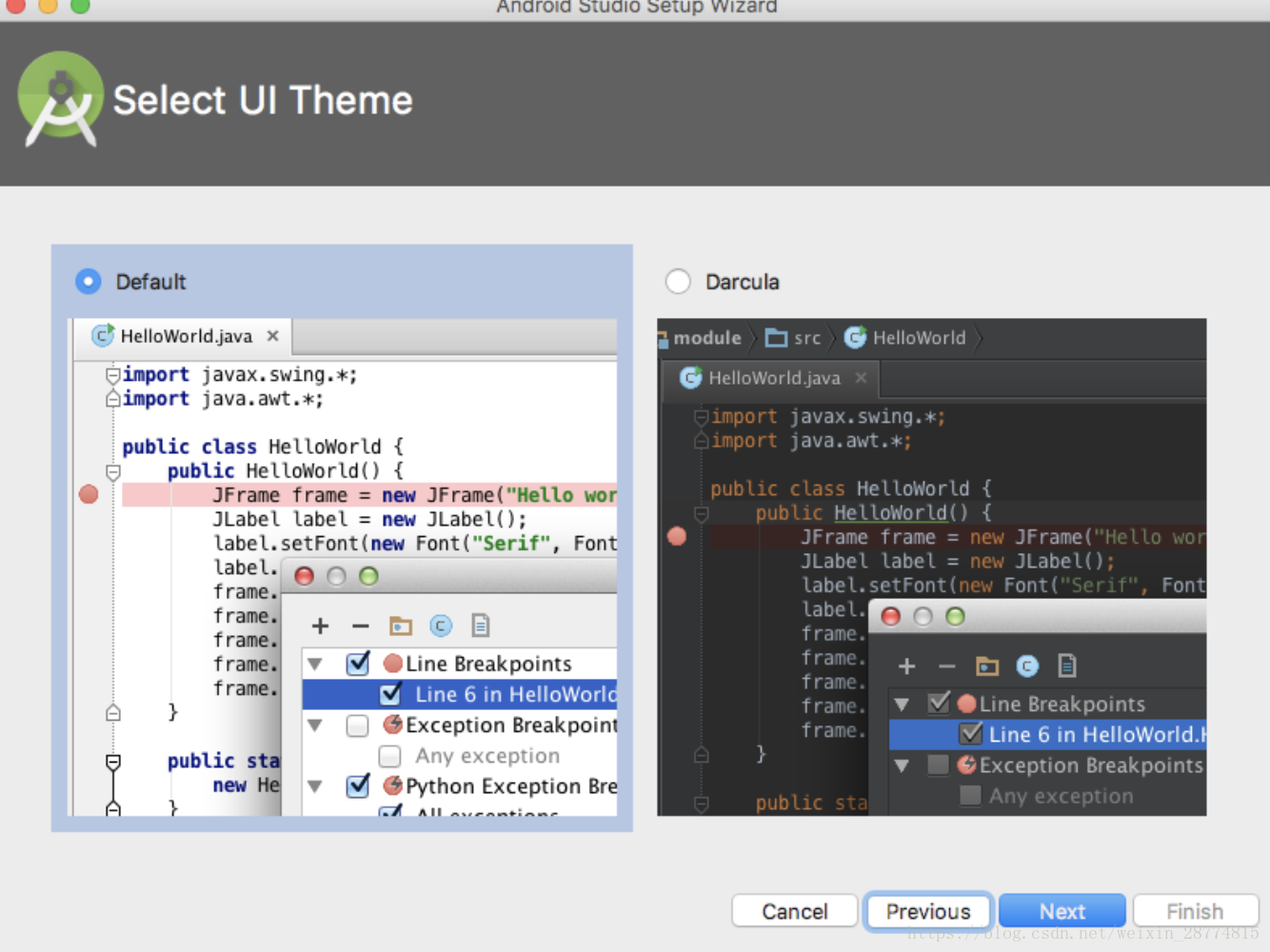
Task: Toggle Python Exception Breakpoints checkbox, Default preview
Action: [358, 786]
